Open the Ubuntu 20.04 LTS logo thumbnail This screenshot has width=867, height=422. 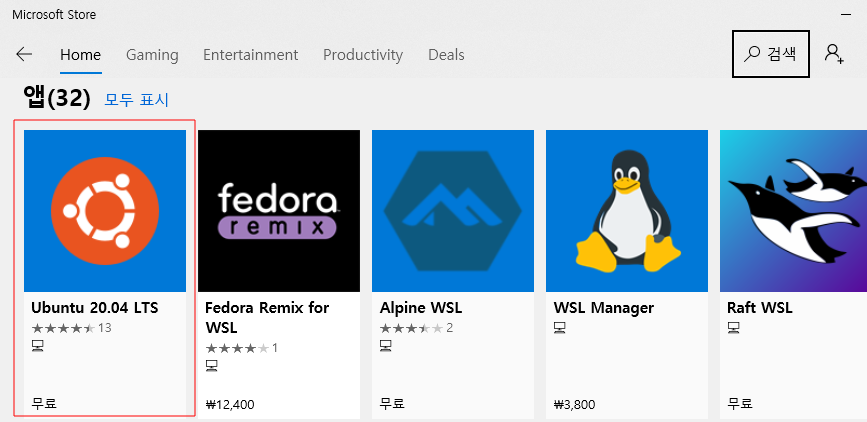(105, 211)
